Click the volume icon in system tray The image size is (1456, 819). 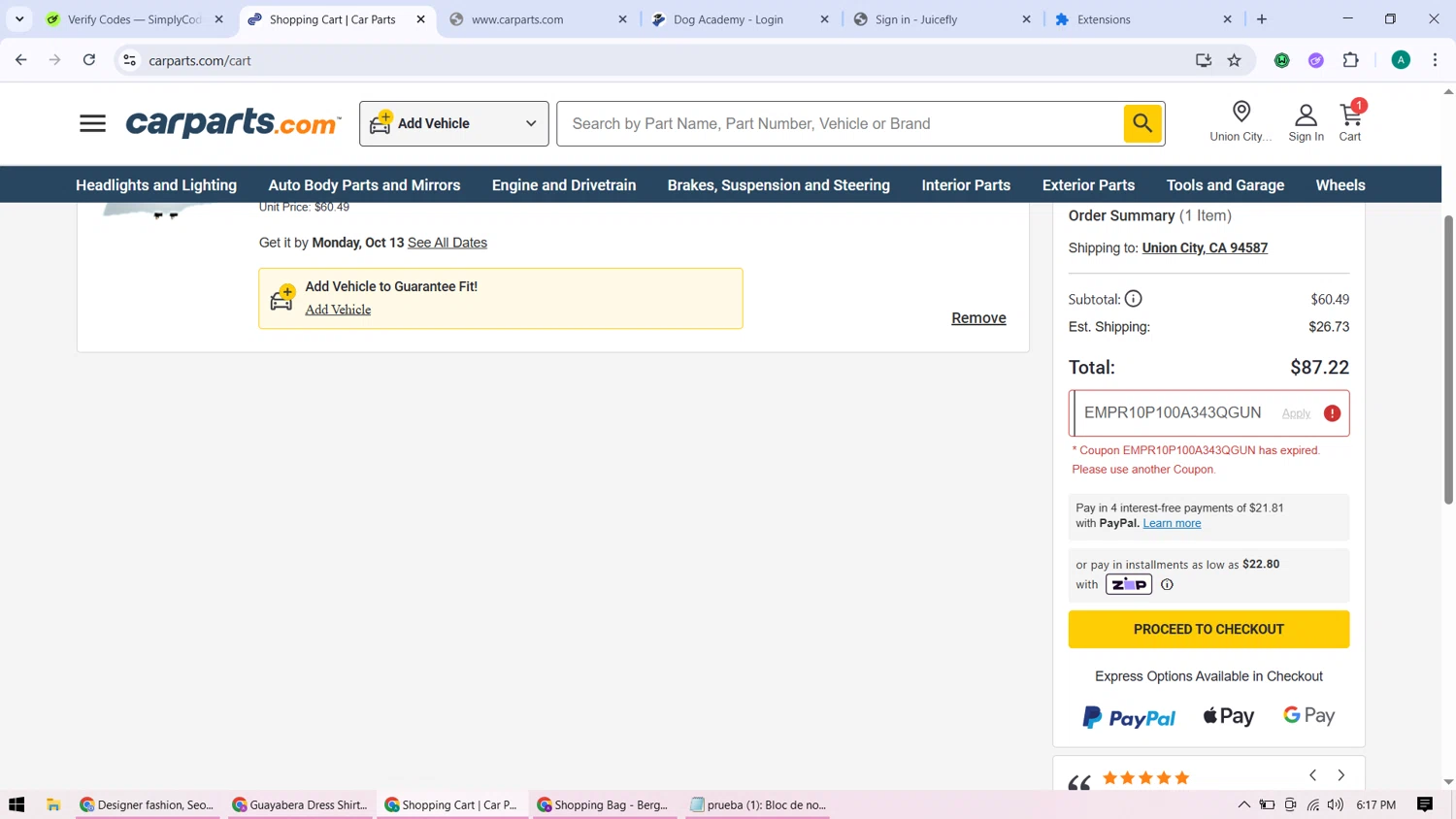(x=1336, y=804)
